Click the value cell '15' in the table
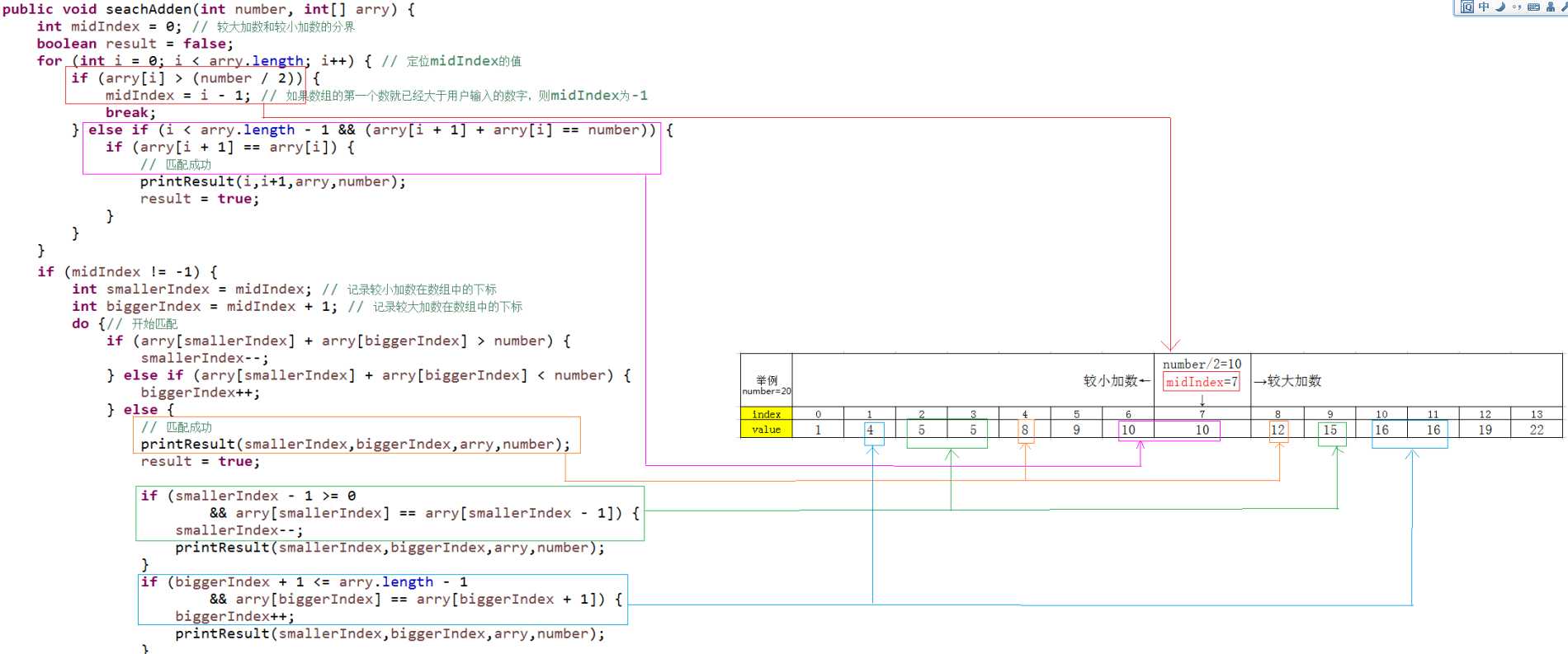Viewport: 1568px width, 654px height. coord(1330,430)
